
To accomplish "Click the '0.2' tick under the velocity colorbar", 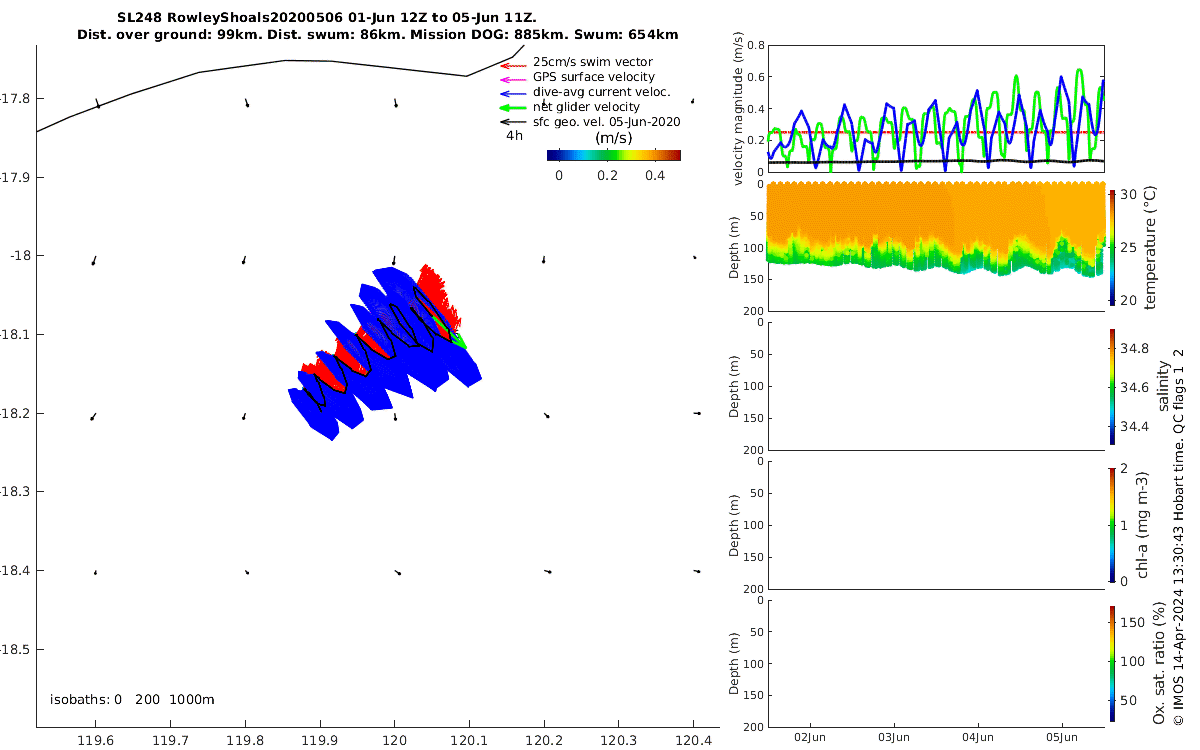I will (607, 175).
